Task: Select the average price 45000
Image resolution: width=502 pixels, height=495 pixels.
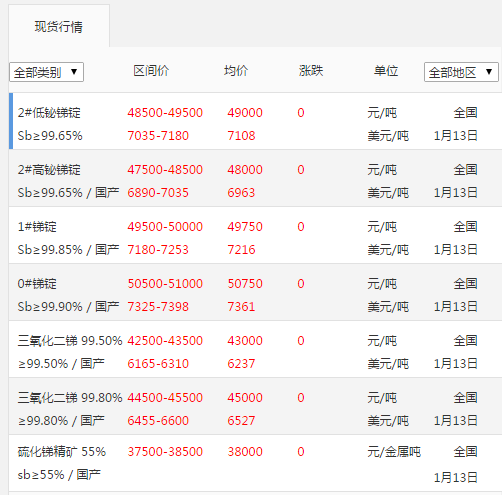Action: pyautogui.click(x=245, y=398)
